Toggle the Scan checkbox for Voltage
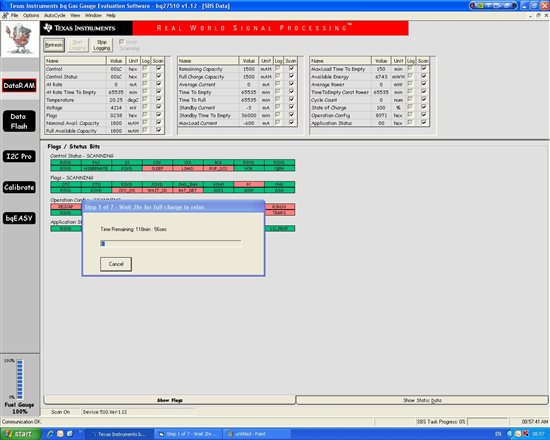The image size is (550, 440). click(159, 107)
